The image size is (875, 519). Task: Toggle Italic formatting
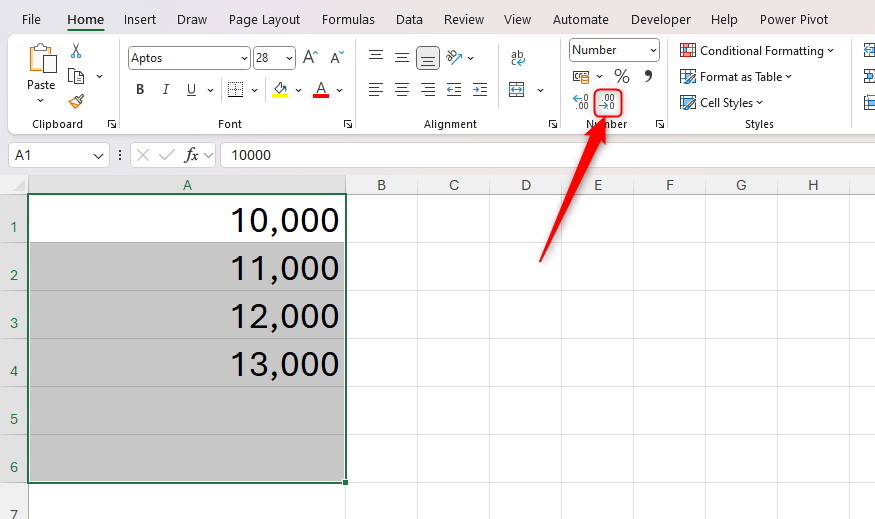tap(165, 90)
